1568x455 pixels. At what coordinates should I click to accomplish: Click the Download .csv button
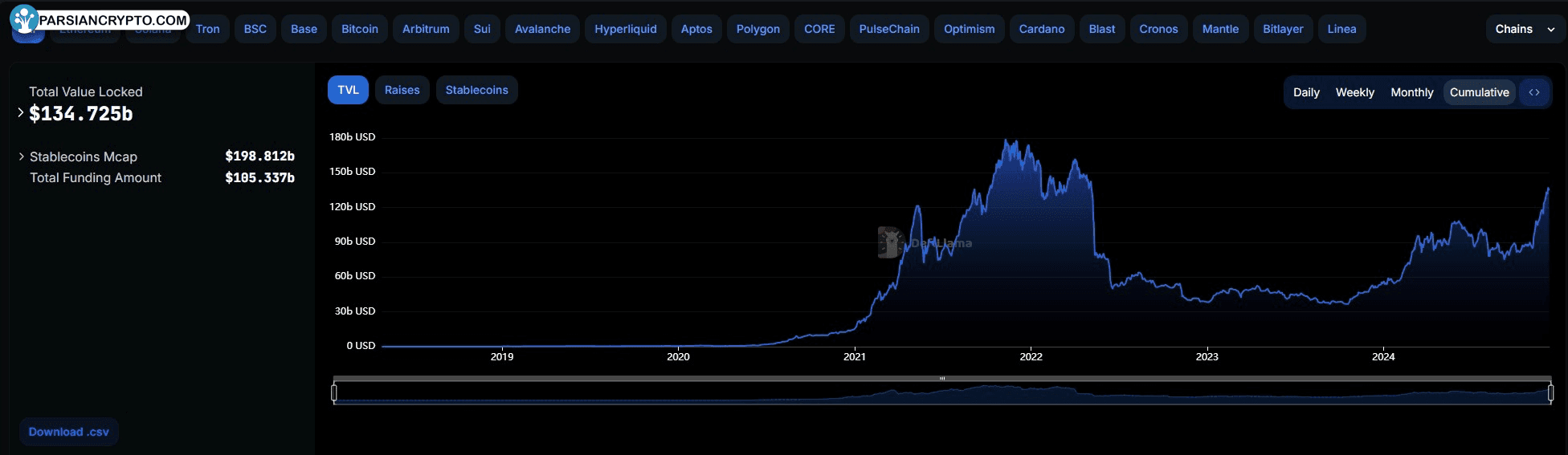69,432
